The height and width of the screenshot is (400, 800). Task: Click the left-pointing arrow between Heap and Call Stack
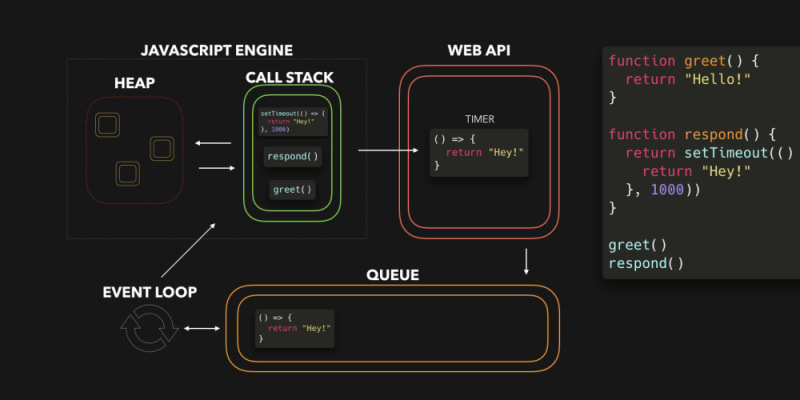[212, 143]
